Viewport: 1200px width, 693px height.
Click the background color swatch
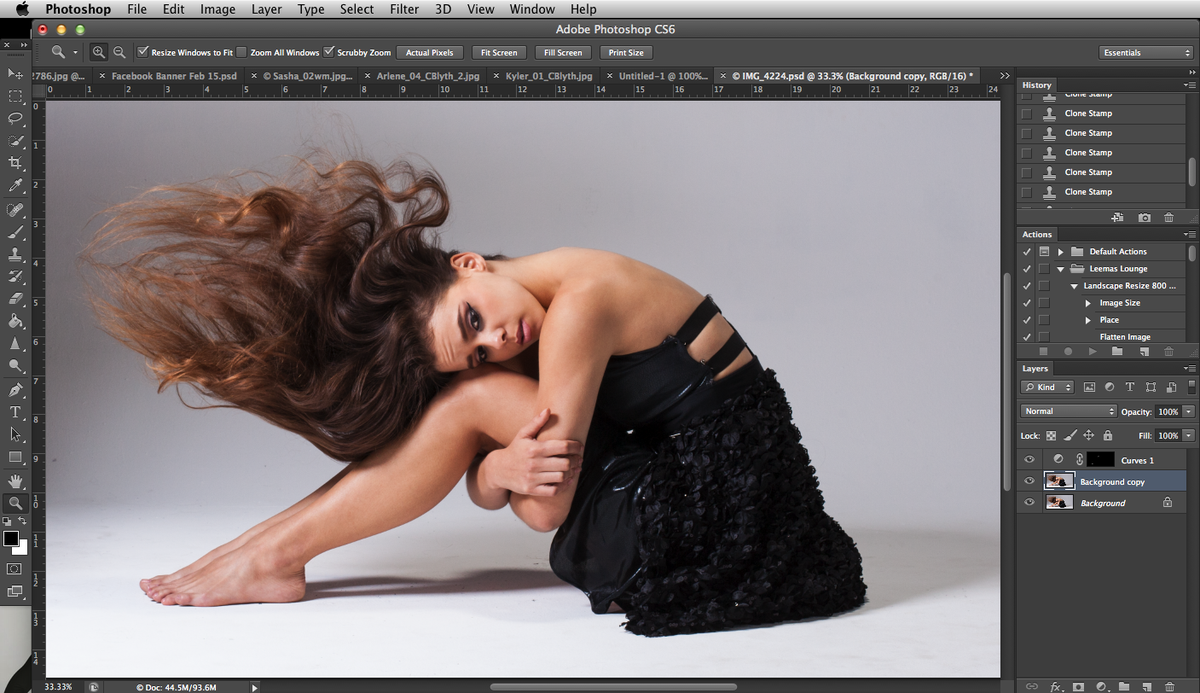pyautogui.click(x=21, y=548)
